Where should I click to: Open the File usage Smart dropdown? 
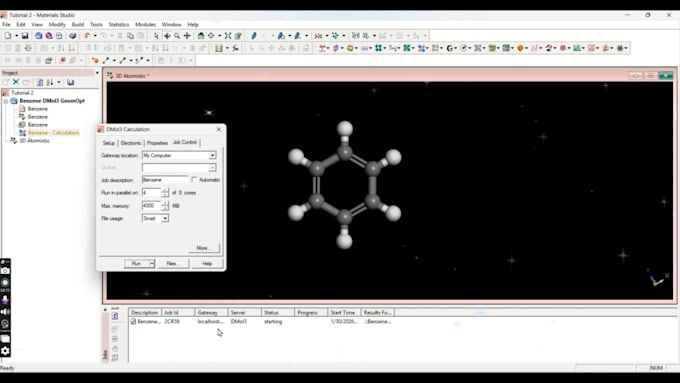(x=165, y=219)
